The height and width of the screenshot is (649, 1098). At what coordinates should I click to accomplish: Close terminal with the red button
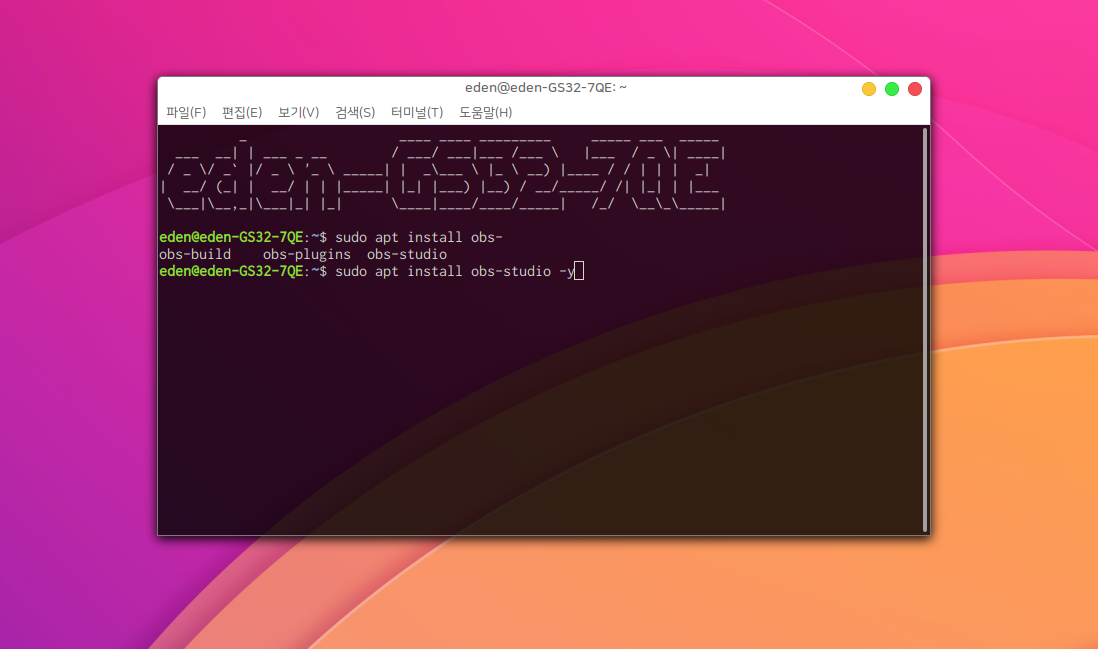click(x=915, y=89)
